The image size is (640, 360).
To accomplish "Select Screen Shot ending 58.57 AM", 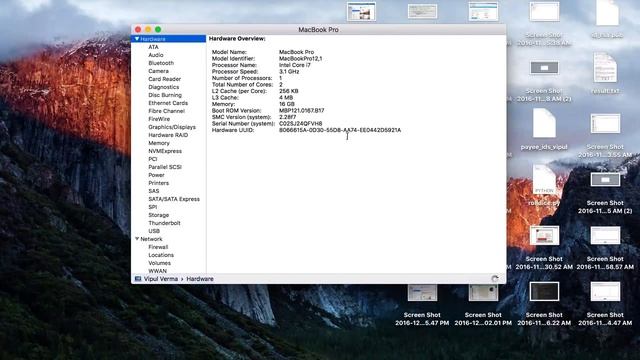I will [605, 236].
